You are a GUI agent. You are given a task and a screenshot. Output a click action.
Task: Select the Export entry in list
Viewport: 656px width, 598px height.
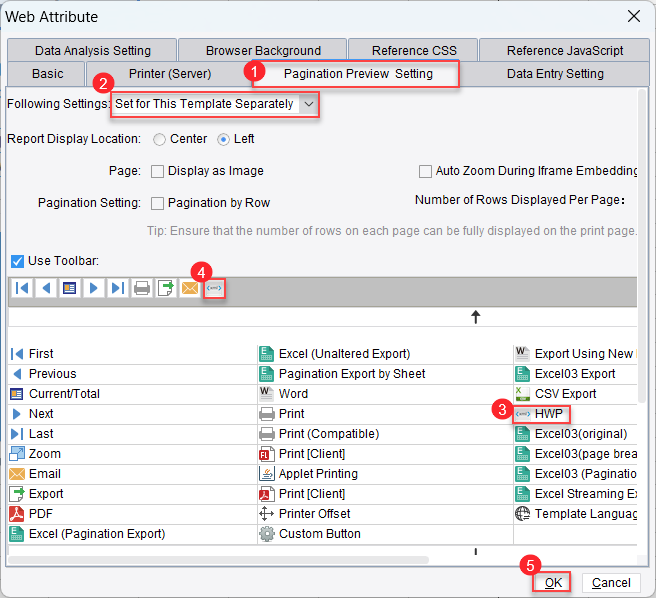coord(132,494)
